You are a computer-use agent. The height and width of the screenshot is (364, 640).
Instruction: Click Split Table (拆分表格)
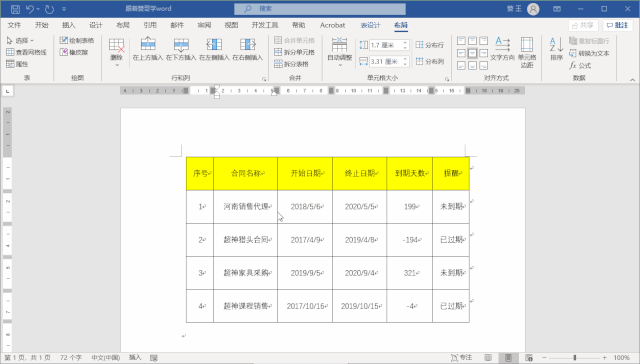[291, 64]
